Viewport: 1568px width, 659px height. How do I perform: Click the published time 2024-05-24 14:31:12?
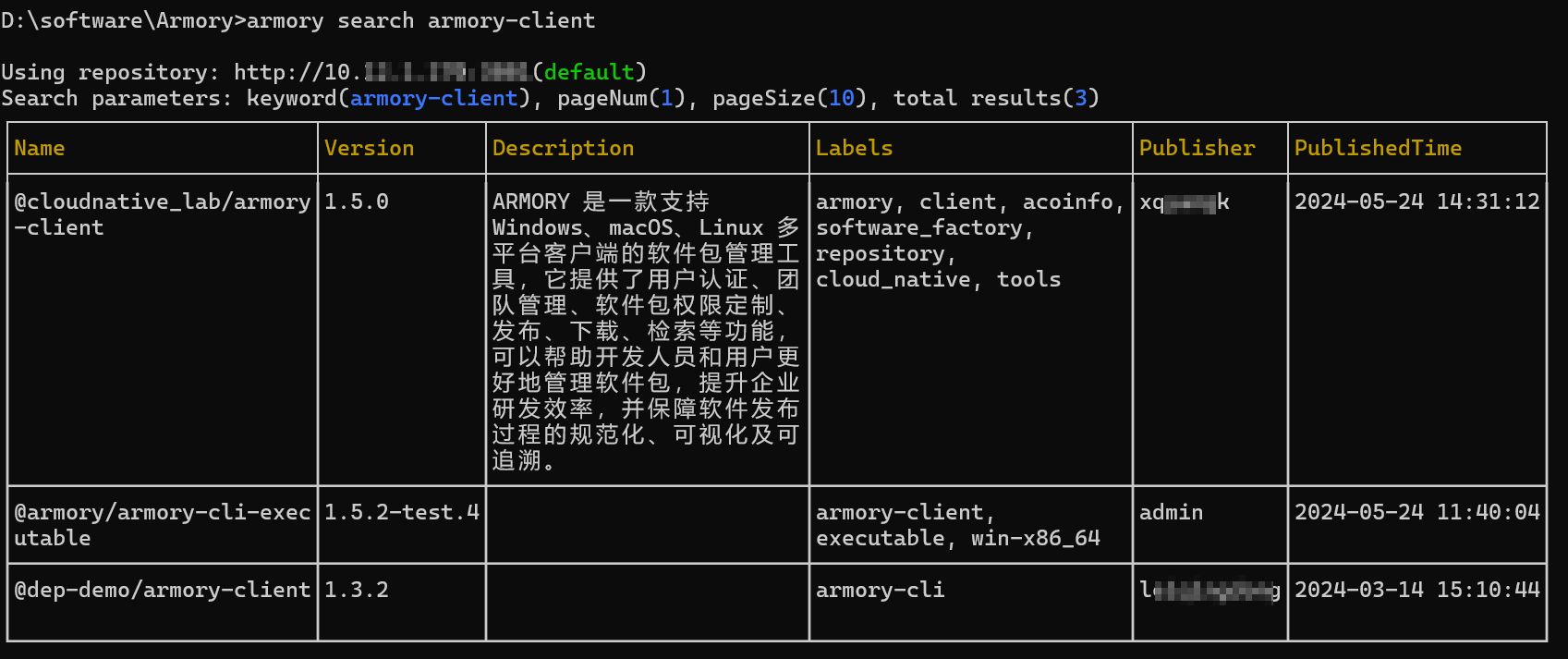1416,201
